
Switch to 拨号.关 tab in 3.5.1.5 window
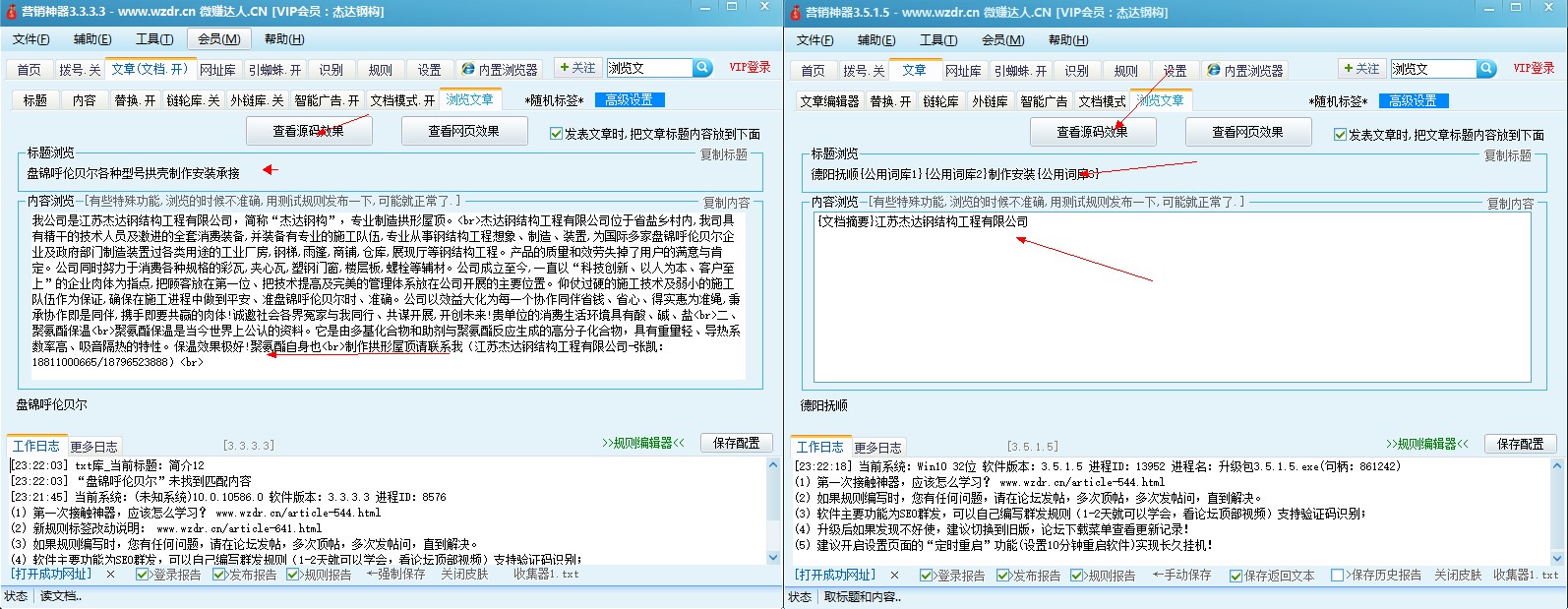[864, 71]
